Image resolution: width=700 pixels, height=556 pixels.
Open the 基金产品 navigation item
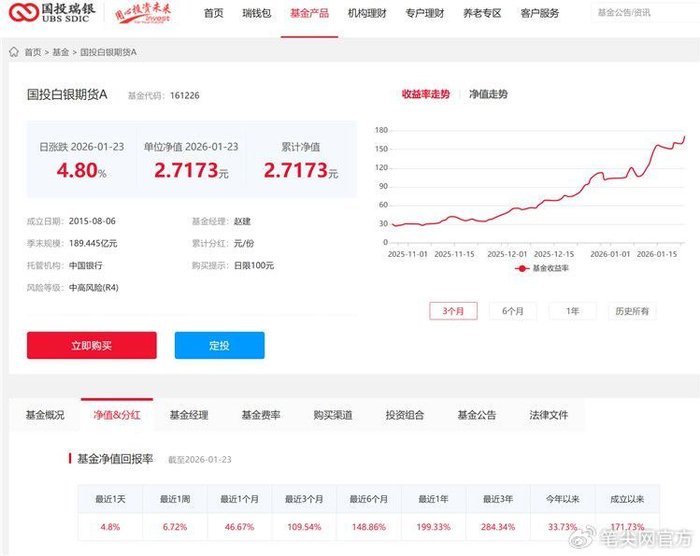tap(309, 13)
